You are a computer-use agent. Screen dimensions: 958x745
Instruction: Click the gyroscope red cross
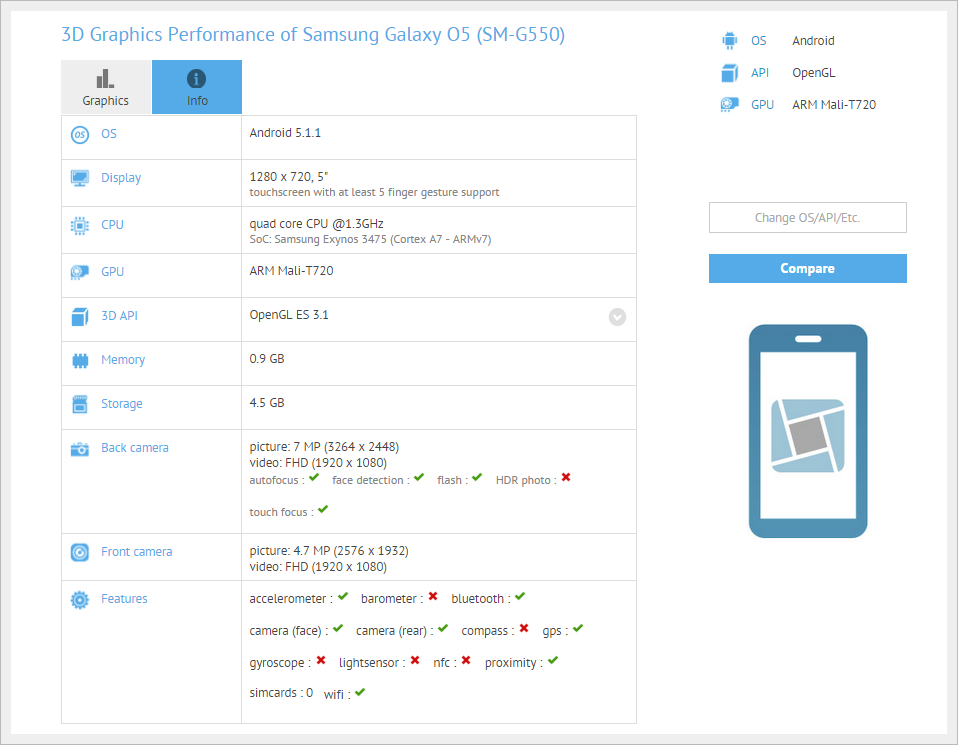pos(321,660)
